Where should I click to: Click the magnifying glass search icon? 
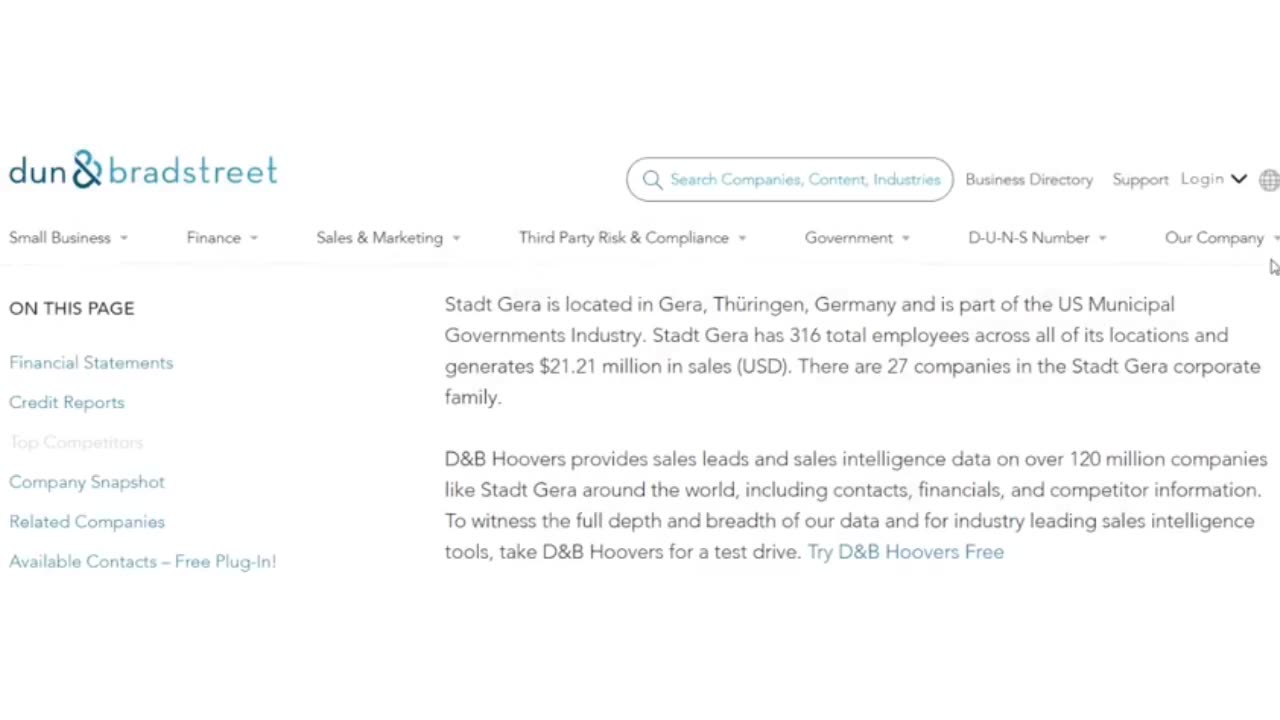pyautogui.click(x=652, y=180)
